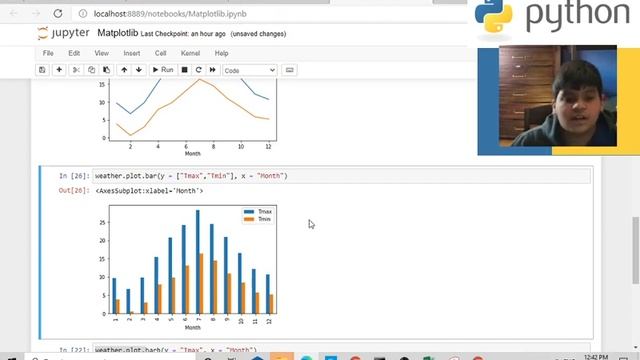This screenshot has height=360, width=640.
Task: Move selected cell up arrow
Action: (124, 70)
